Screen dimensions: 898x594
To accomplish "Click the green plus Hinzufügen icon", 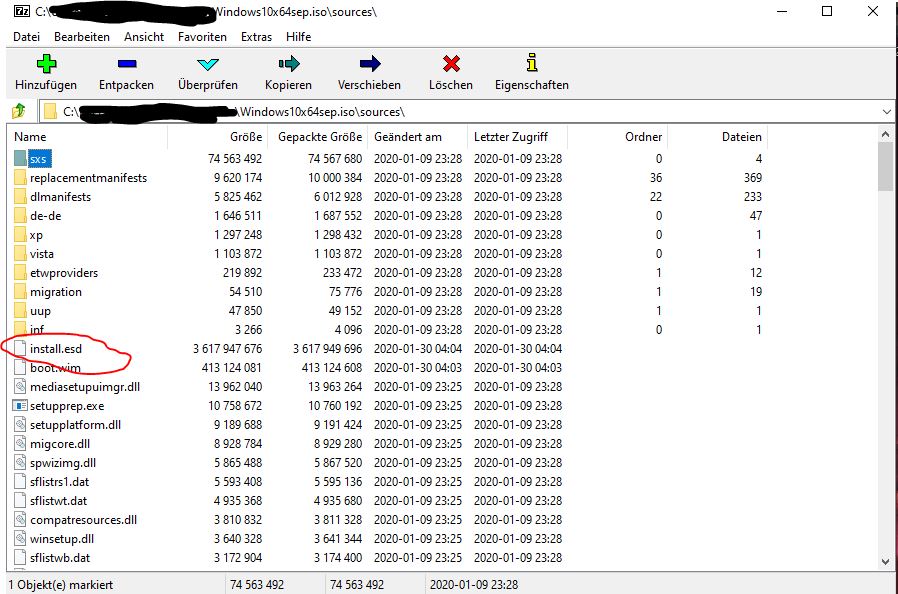I will pyautogui.click(x=46, y=63).
